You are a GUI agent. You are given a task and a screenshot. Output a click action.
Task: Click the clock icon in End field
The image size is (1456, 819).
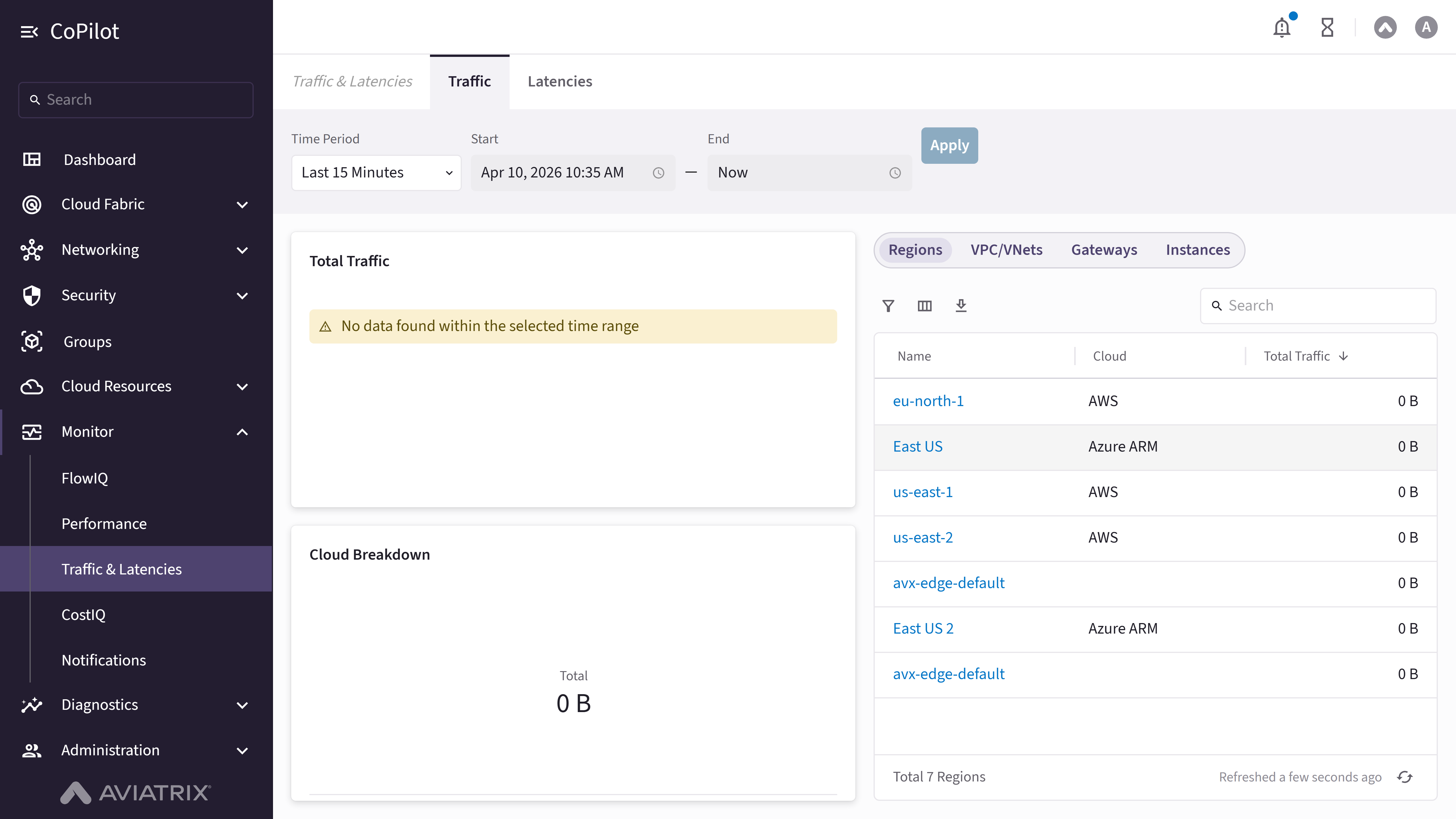(895, 173)
